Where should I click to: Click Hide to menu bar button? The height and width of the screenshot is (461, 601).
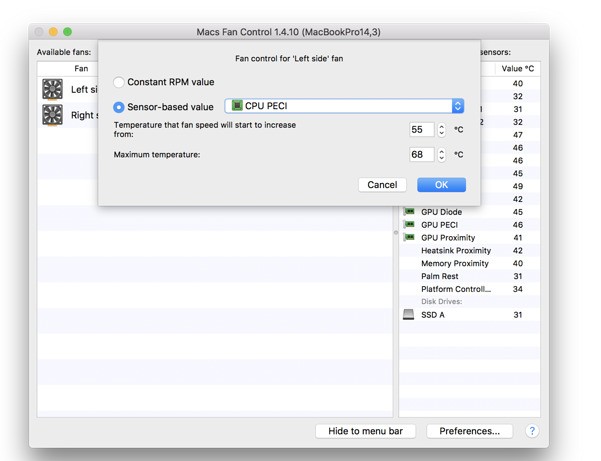click(x=365, y=431)
